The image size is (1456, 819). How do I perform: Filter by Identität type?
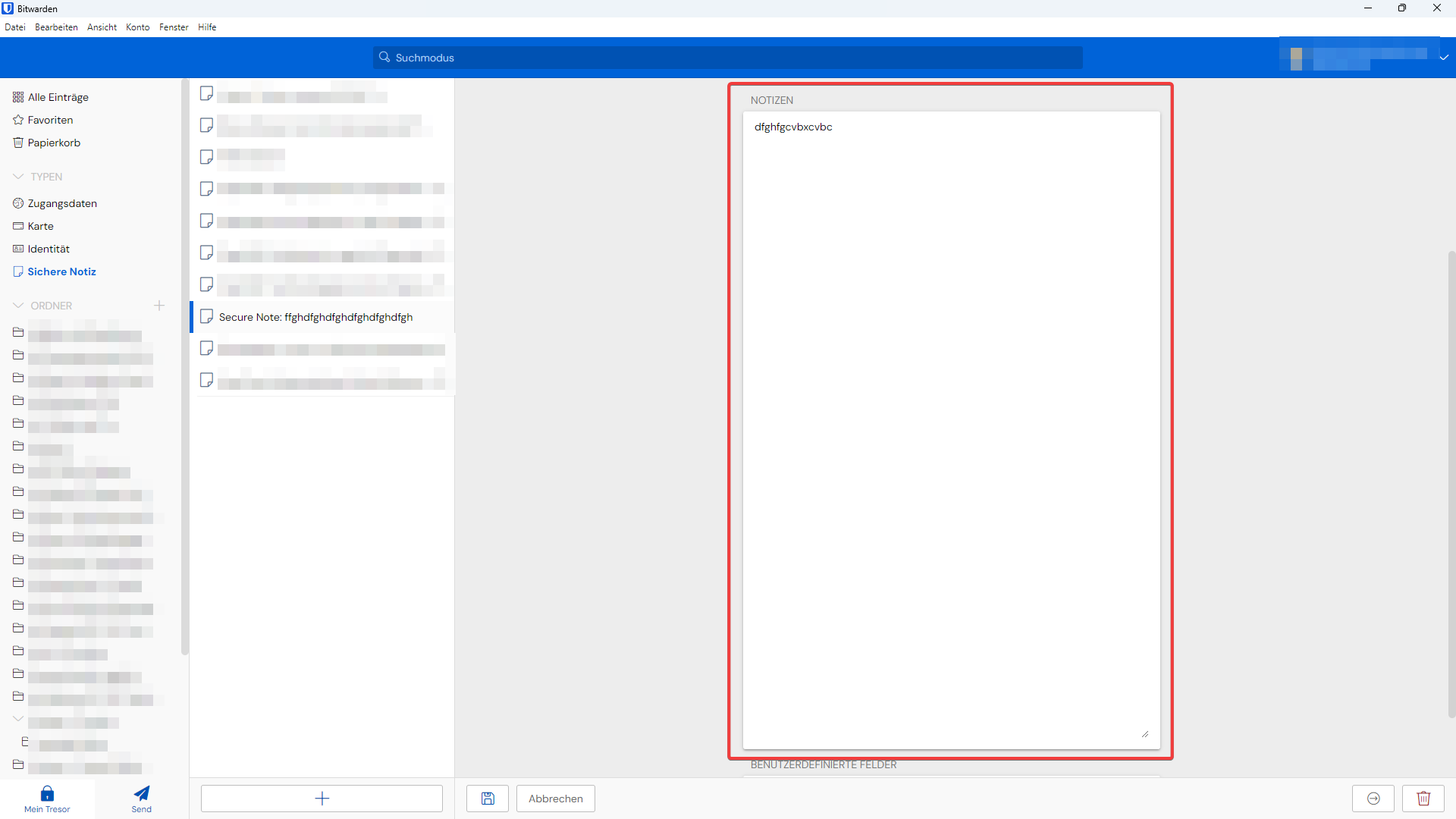[49, 249]
